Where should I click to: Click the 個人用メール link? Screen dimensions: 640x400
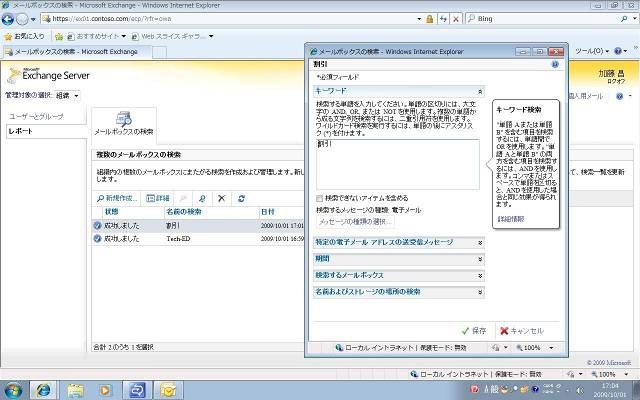click(x=586, y=96)
